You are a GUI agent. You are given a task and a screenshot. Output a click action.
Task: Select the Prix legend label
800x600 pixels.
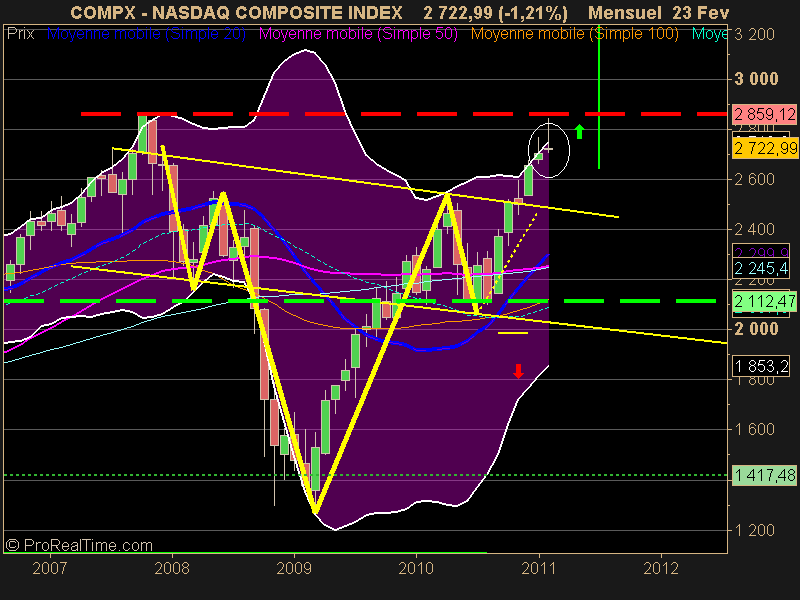[x=20, y=34]
